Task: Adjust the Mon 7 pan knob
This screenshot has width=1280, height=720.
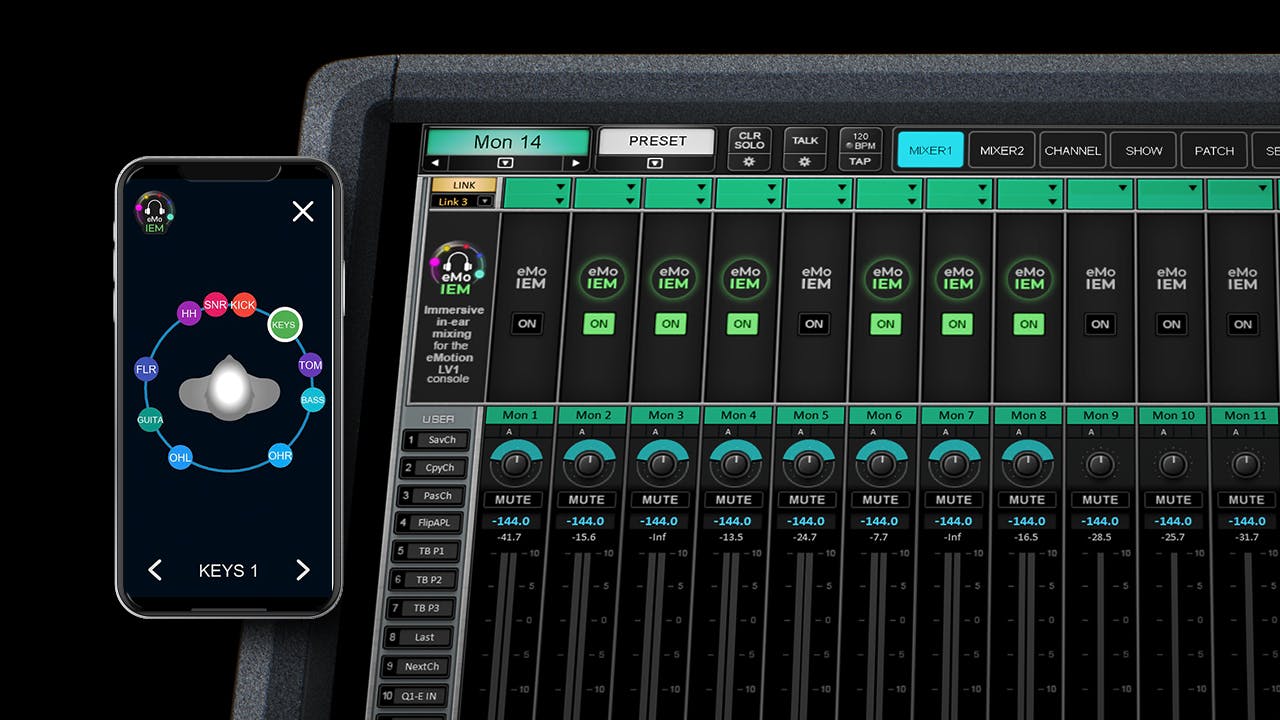Action: pyautogui.click(x=954, y=463)
